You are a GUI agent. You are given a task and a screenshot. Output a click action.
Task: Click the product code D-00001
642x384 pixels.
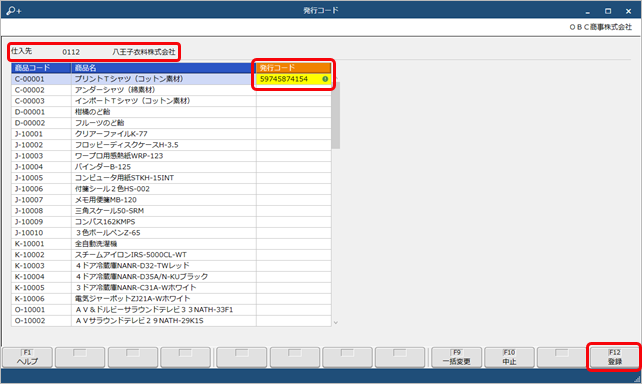[x=30, y=112]
